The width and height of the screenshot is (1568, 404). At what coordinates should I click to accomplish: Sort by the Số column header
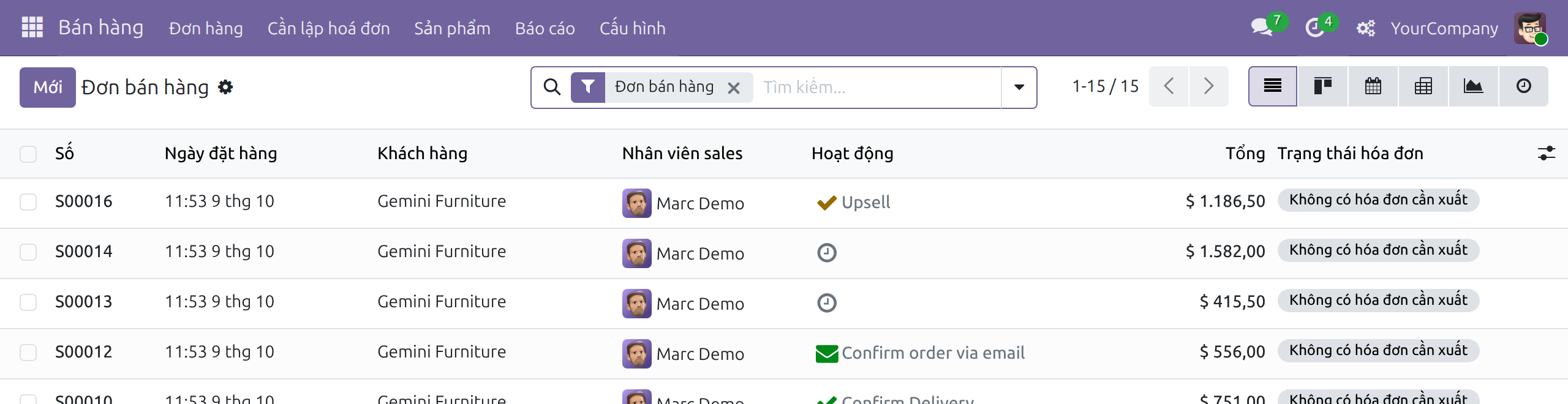(64, 153)
